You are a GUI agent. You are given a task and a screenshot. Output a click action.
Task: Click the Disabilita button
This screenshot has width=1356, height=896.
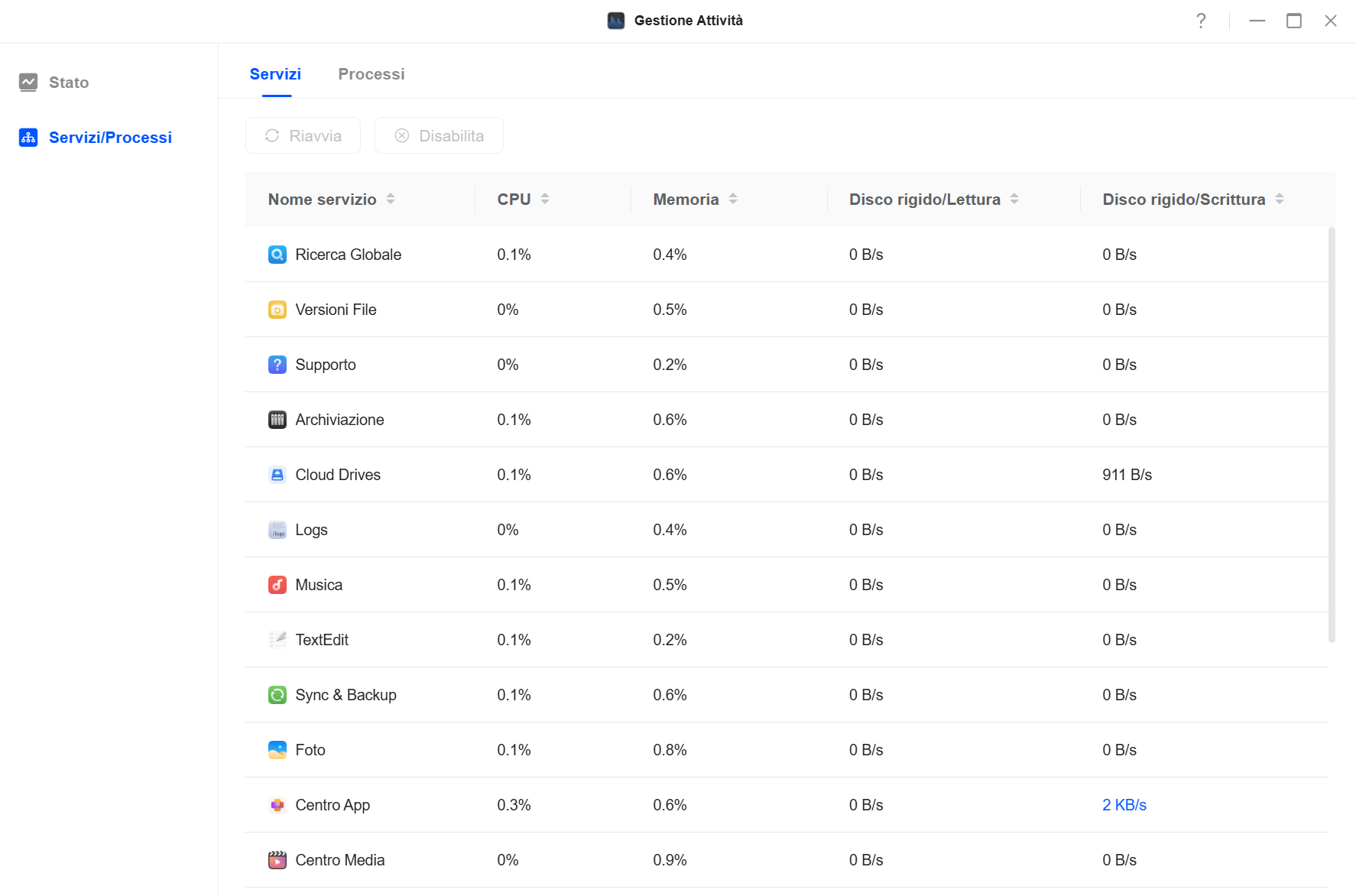440,135
